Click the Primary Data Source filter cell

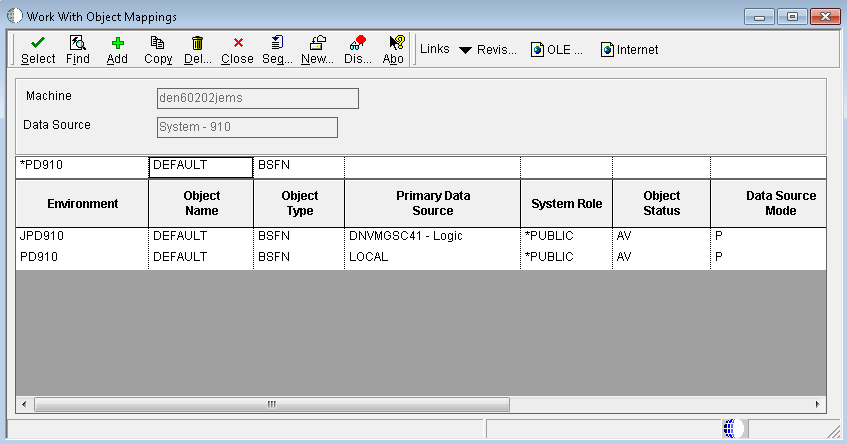click(433, 167)
